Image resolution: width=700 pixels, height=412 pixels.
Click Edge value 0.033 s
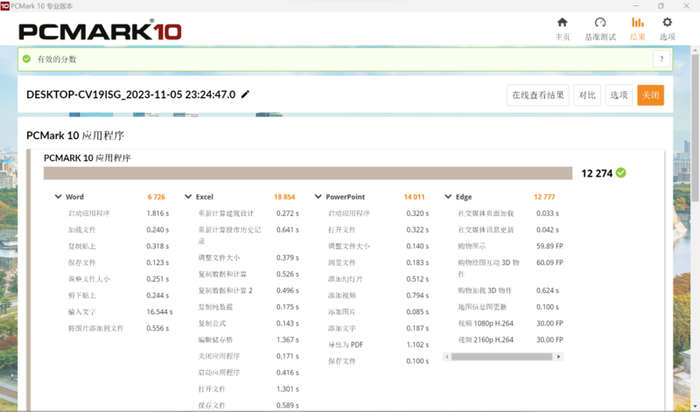pyautogui.click(x=547, y=213)
